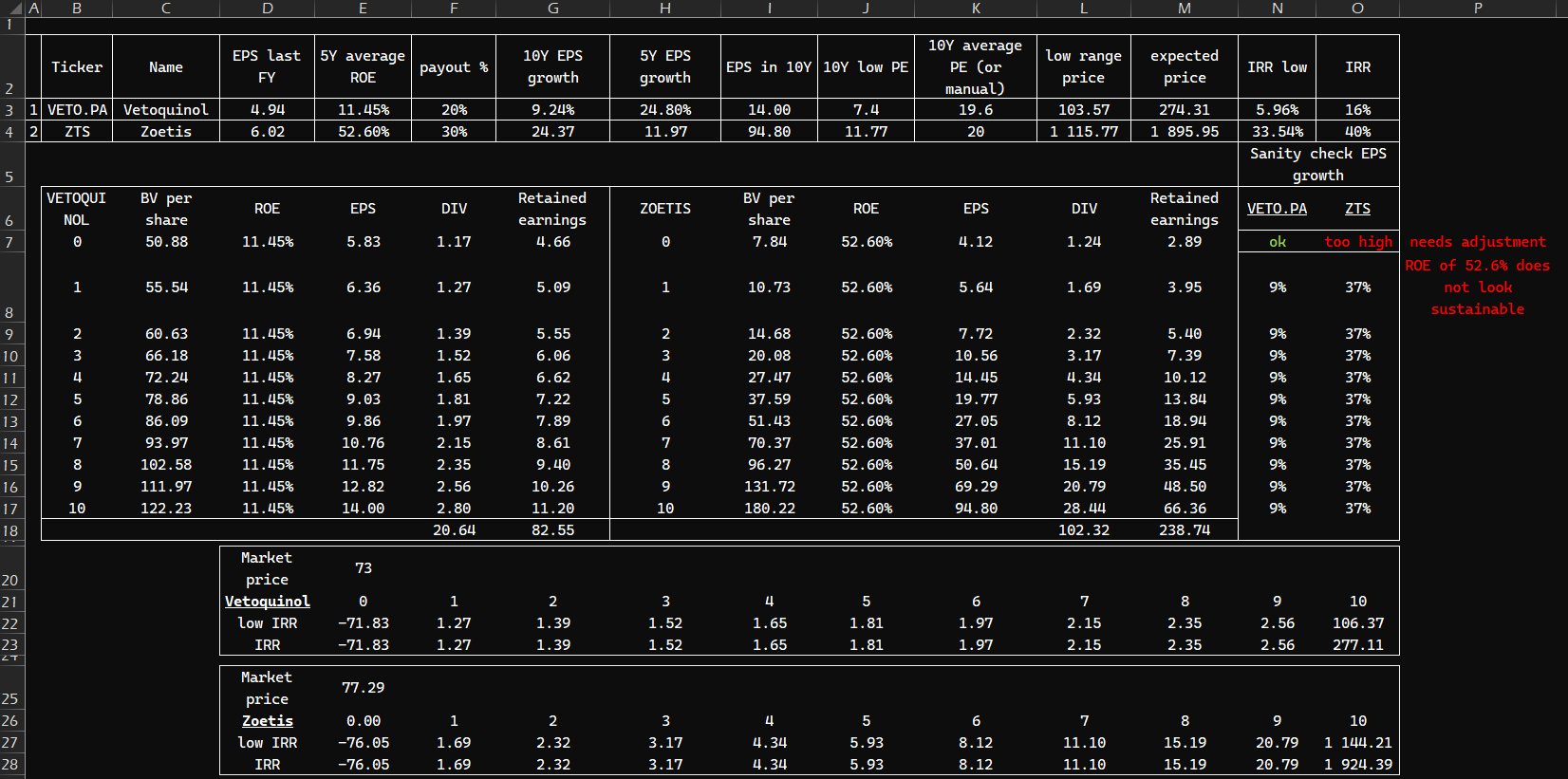Select the green "ok" cell
This screenshot has width=1568, height=779.
tap(1278, 242)
